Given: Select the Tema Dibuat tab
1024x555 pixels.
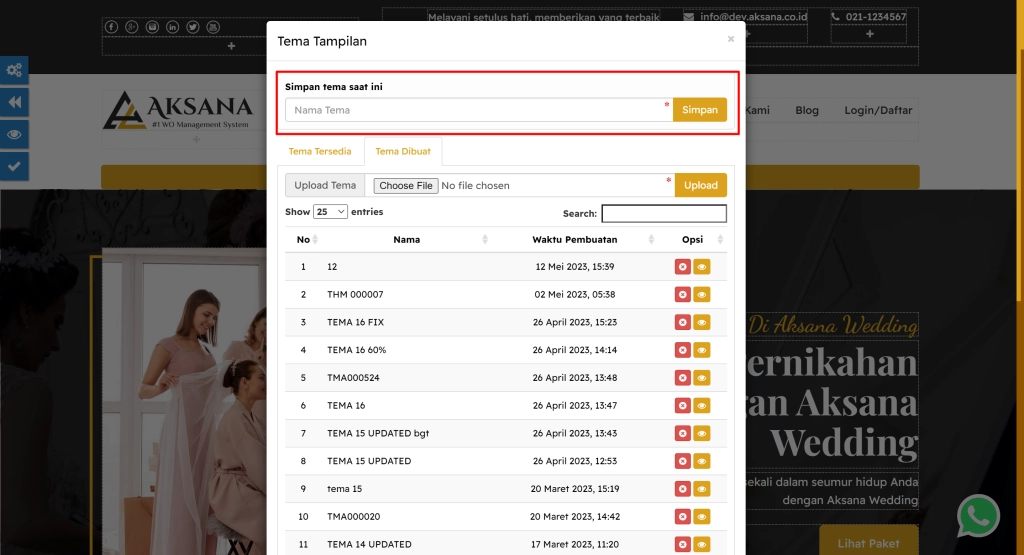Looking at the screenshot, I should (403, 152).
